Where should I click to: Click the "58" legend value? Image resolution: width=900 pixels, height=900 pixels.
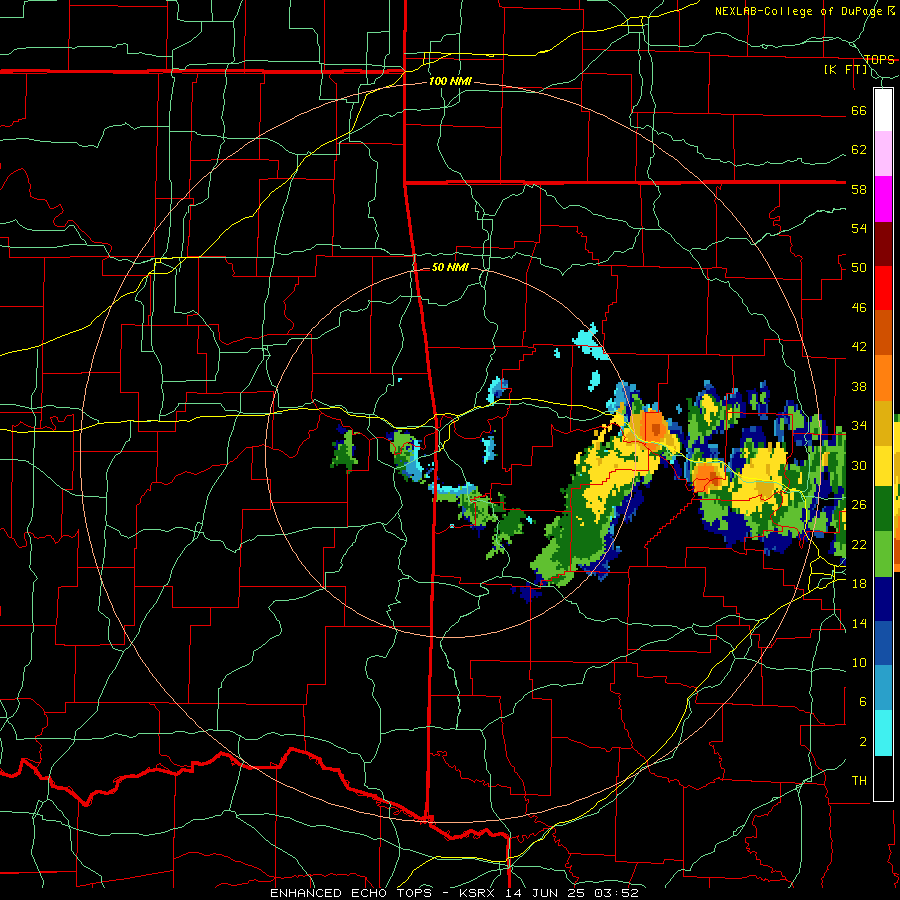click(859, 189)
